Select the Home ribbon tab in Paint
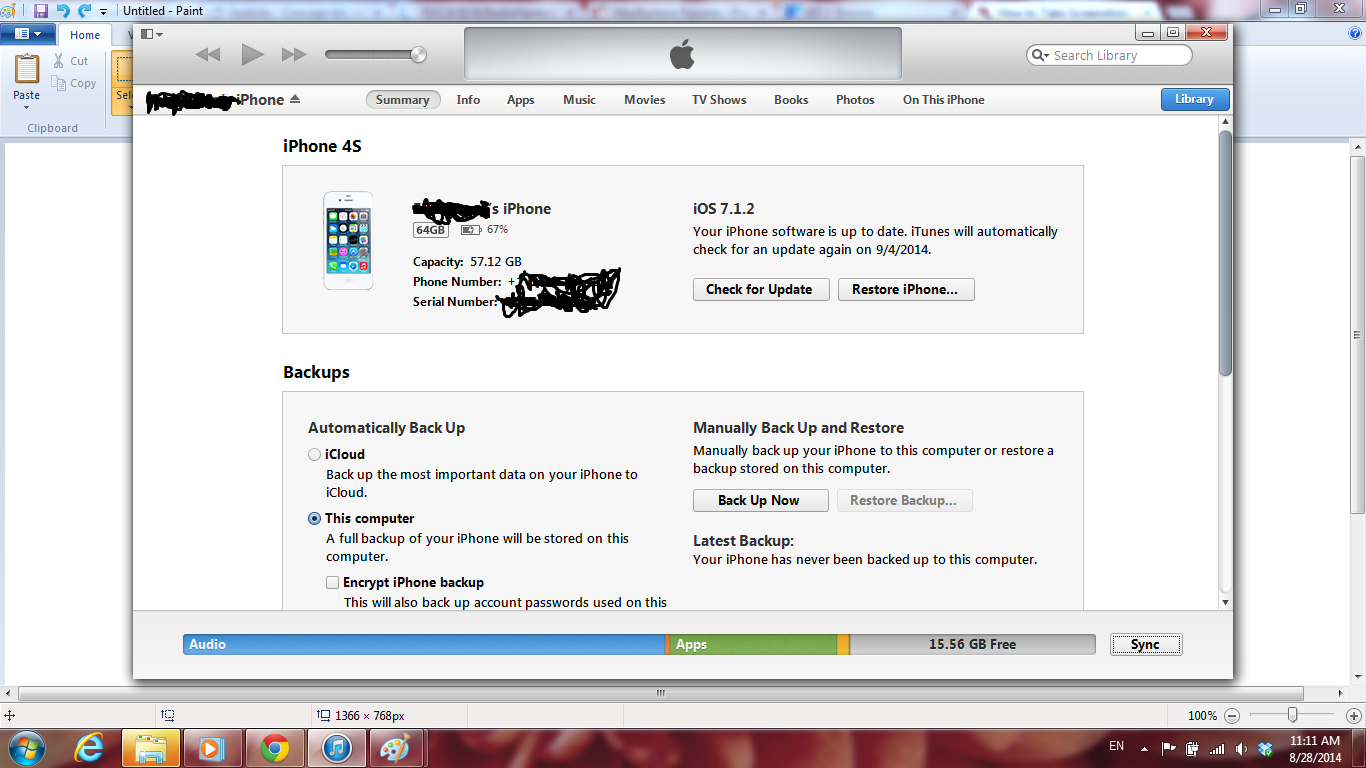The width and height of the screenshot is (1366, 768). [x=85, y=35]
